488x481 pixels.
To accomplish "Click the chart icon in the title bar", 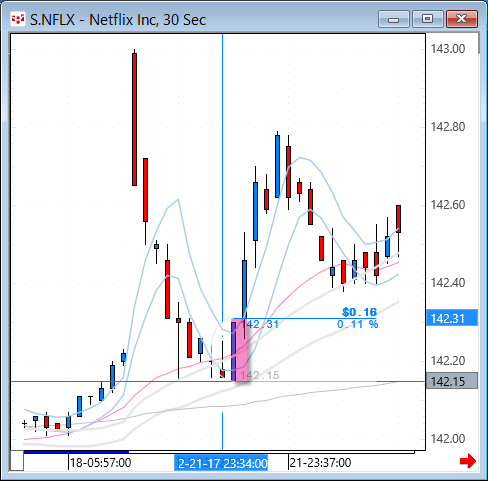I will click(18, 20).
